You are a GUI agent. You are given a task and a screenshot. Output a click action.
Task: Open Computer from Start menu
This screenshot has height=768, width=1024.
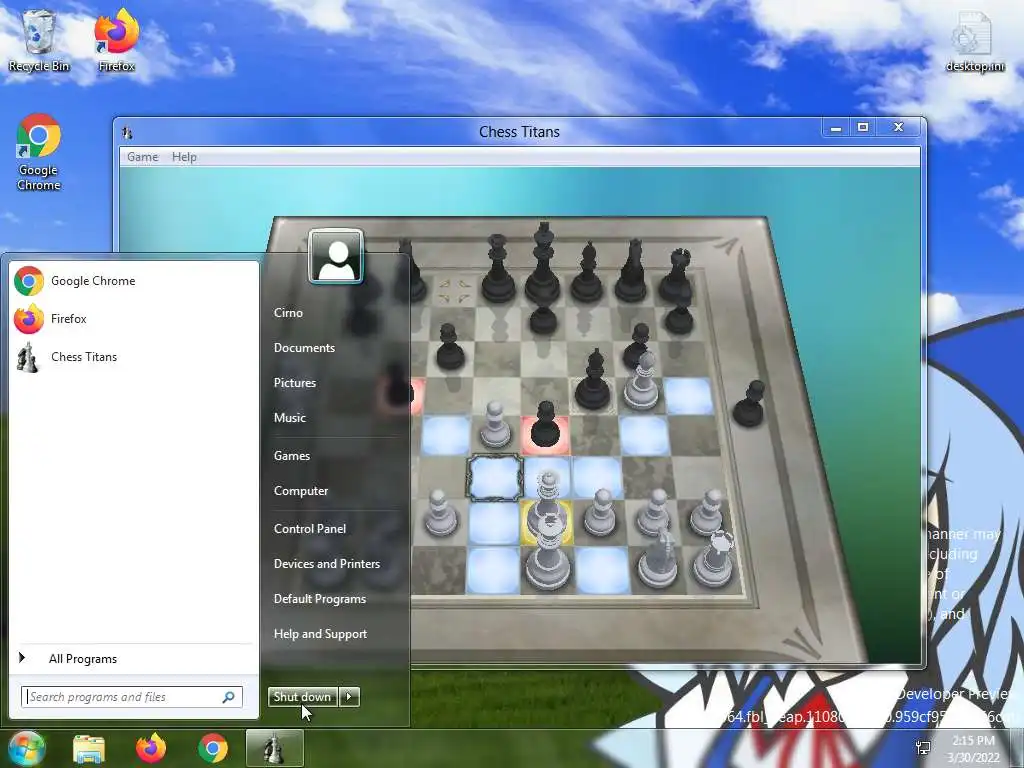tap(300, 491)
